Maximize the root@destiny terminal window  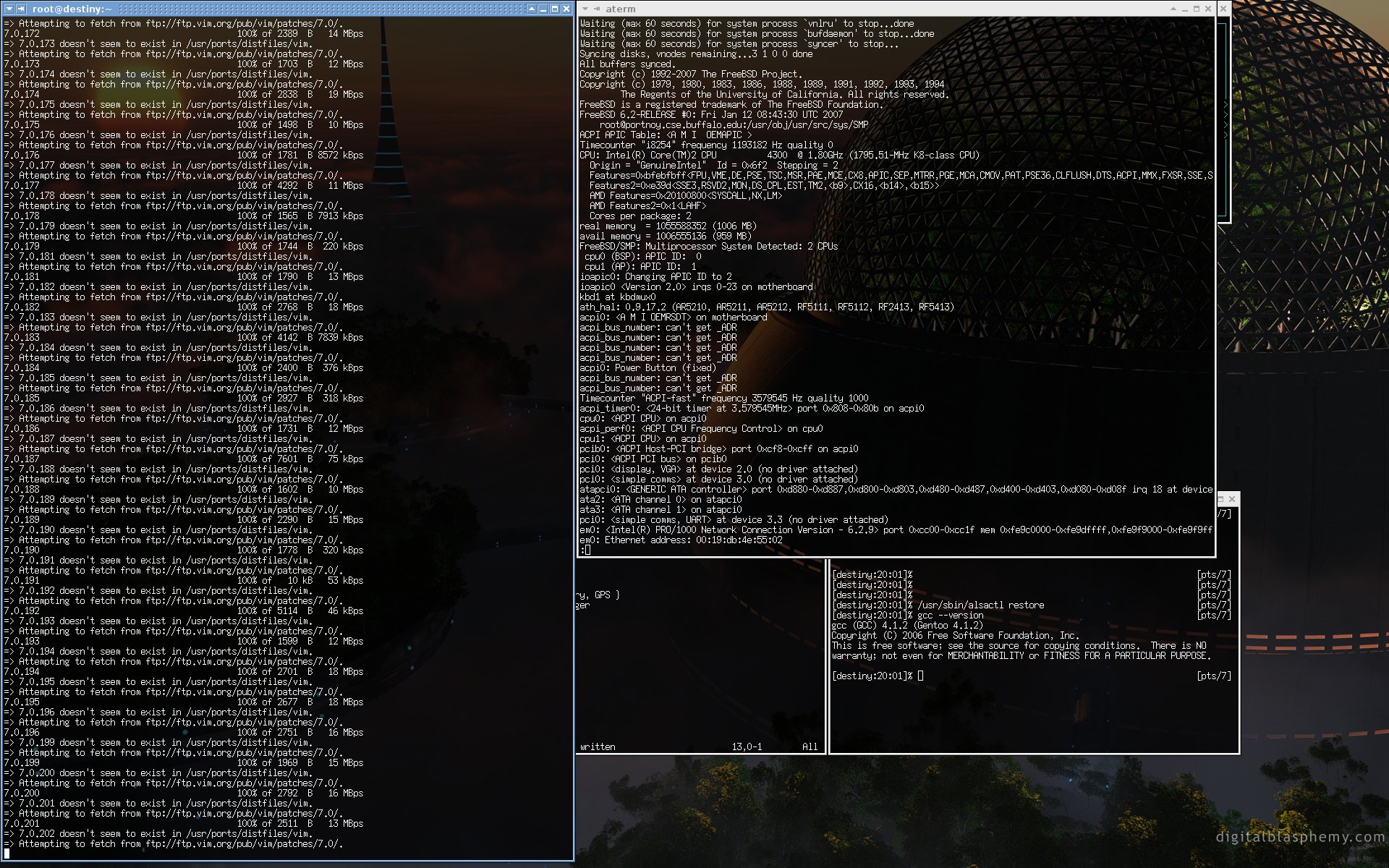[x=555, y=9]
